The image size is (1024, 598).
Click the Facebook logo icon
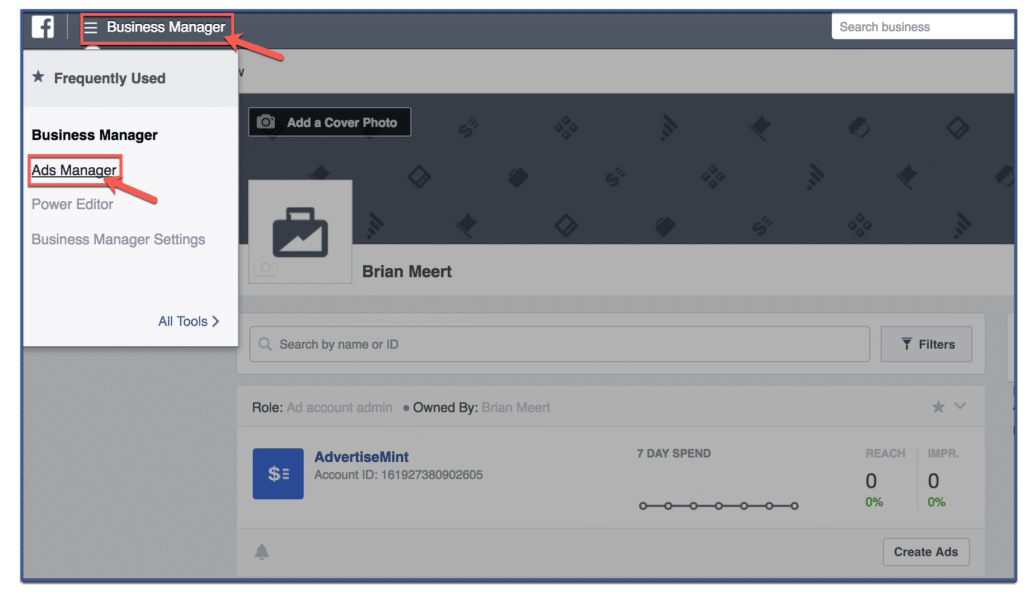[x=43, y=27]
